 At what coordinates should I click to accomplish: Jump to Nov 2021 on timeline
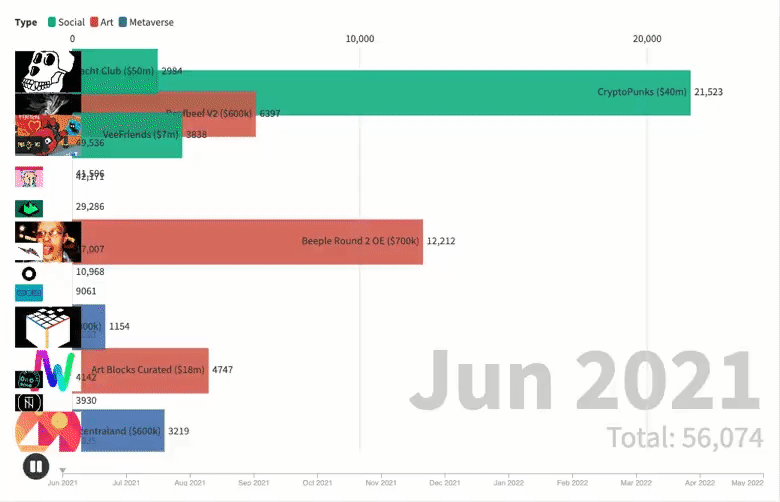381,483
